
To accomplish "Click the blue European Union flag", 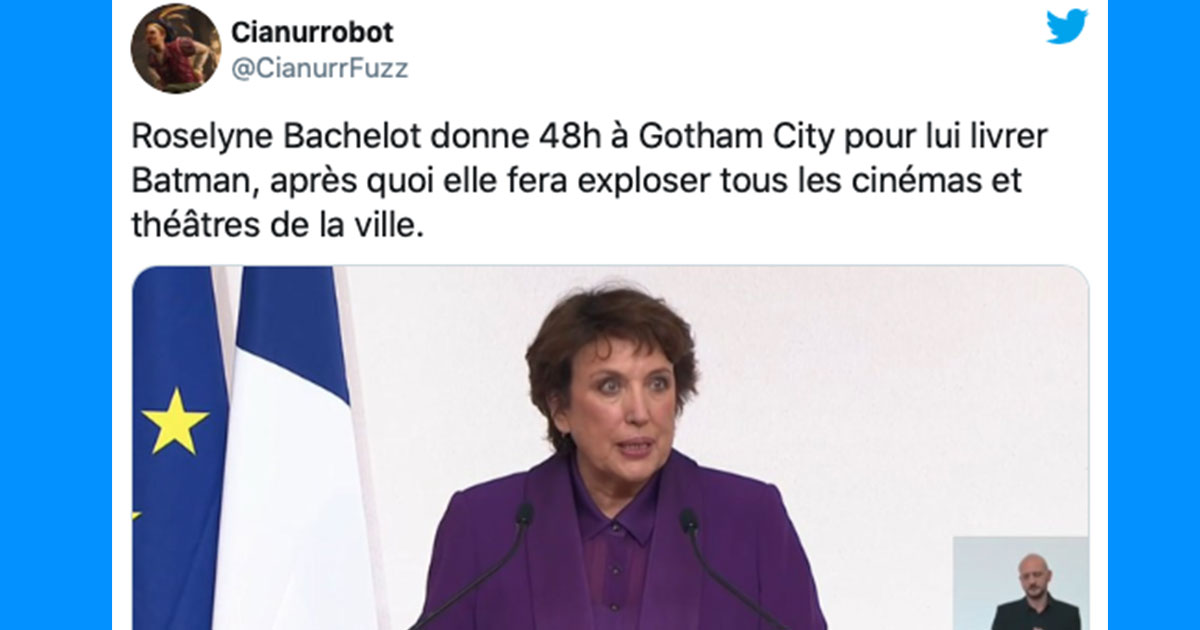I will pyautogui.click(x=180, y=448).
